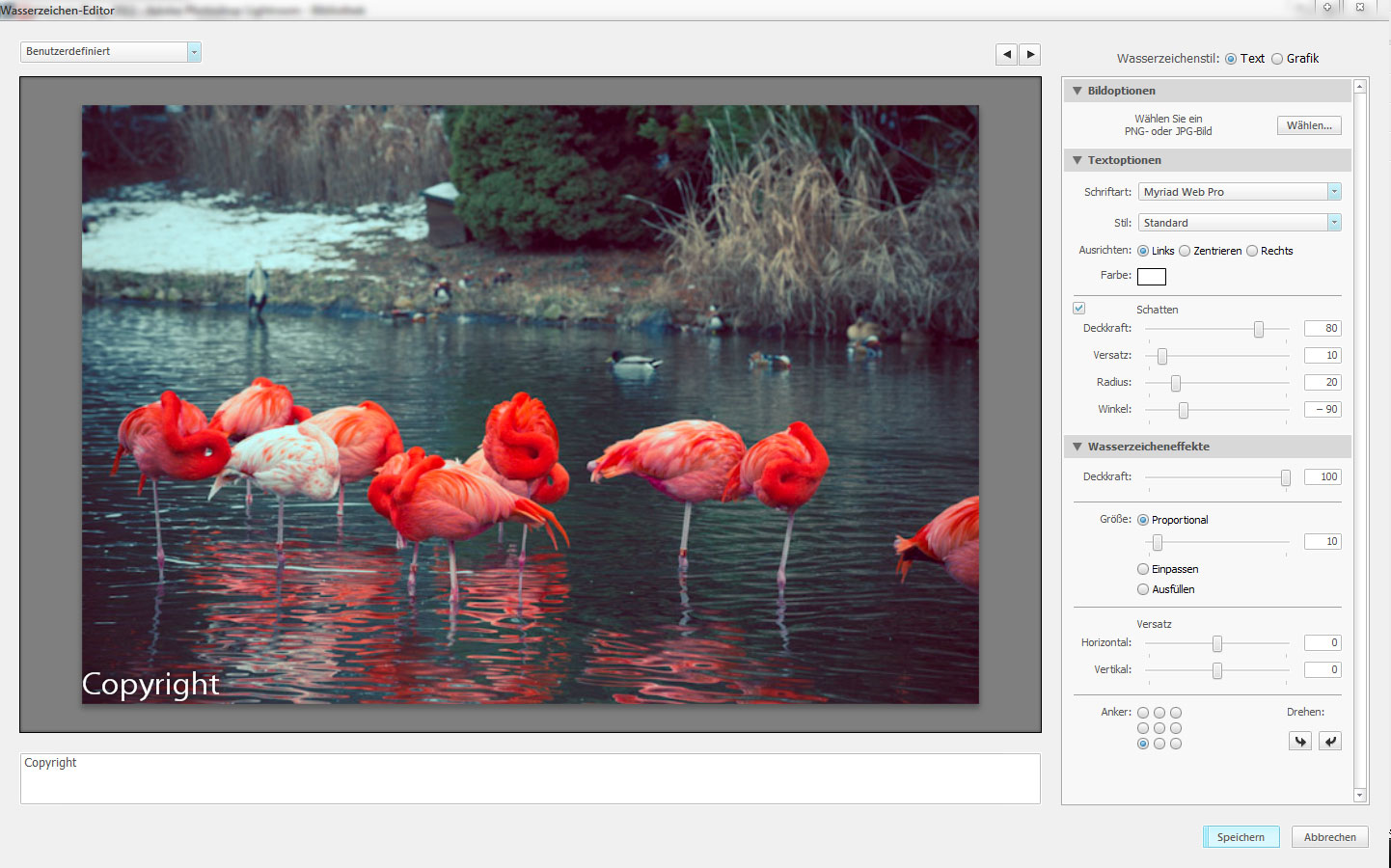Choose the Einpassen size option

tap(1143, 569)
